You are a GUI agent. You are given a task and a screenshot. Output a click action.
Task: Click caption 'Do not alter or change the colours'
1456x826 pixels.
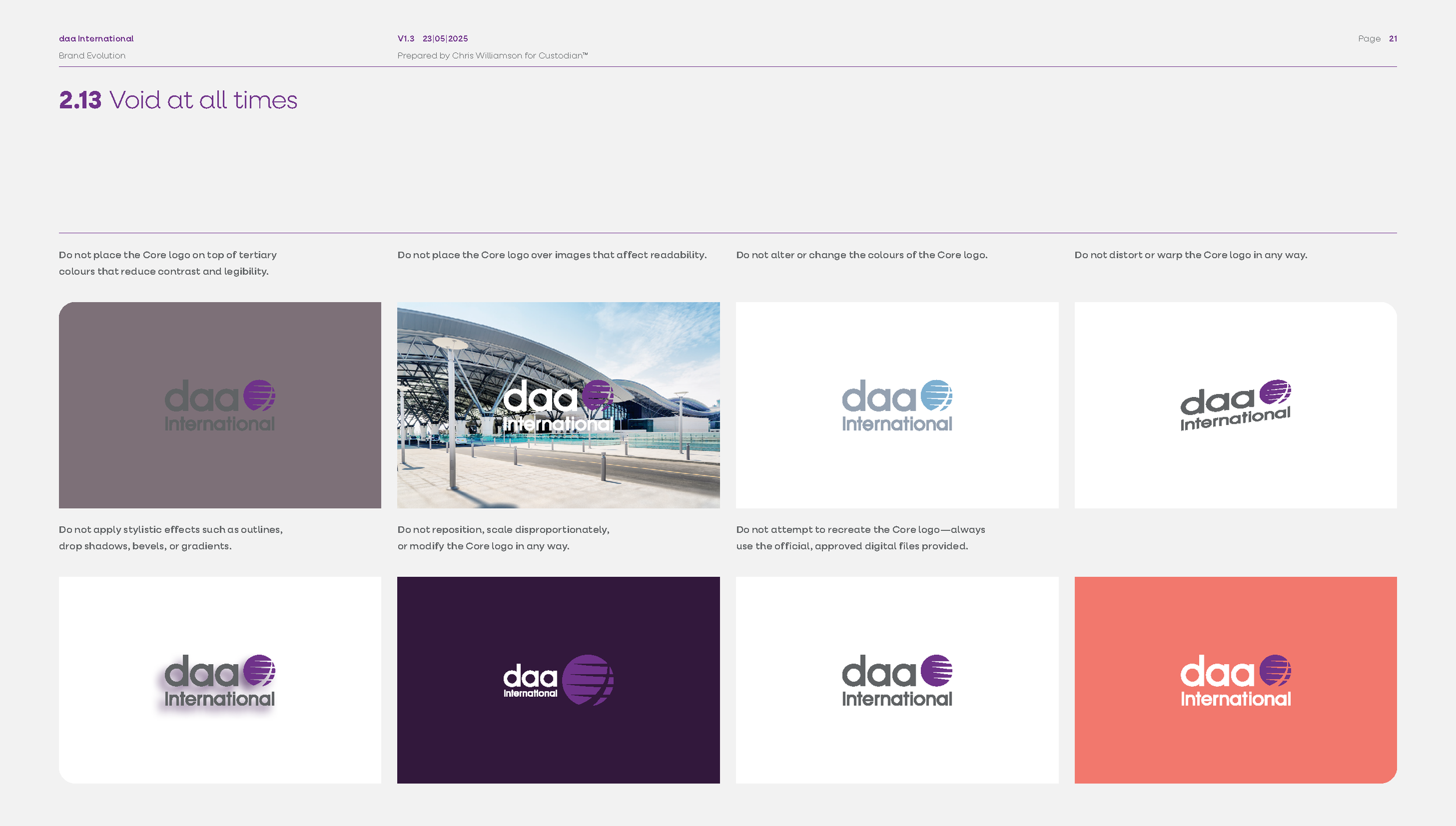tap(861, 255)
